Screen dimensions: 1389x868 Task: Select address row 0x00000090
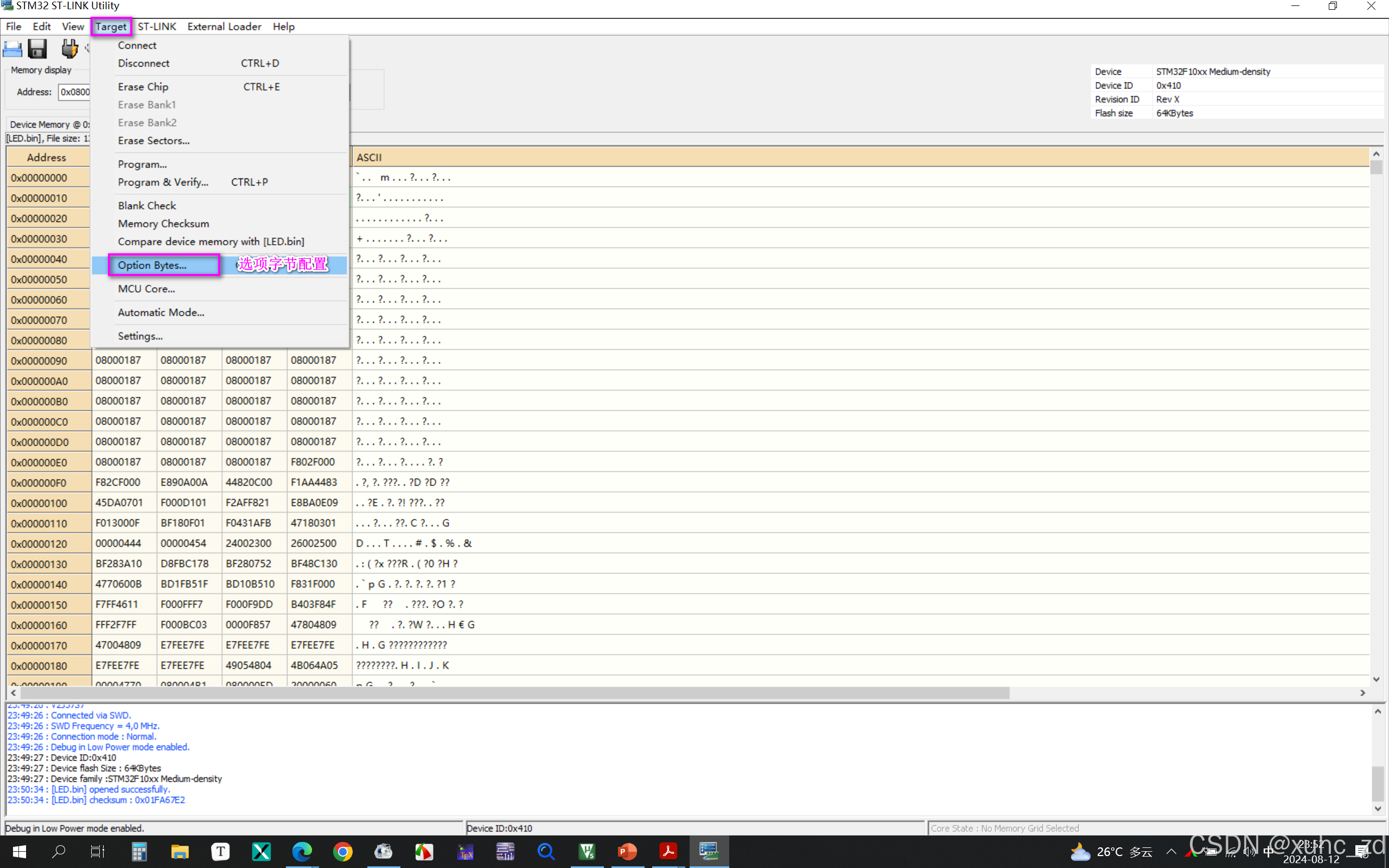tap(49, 361)
